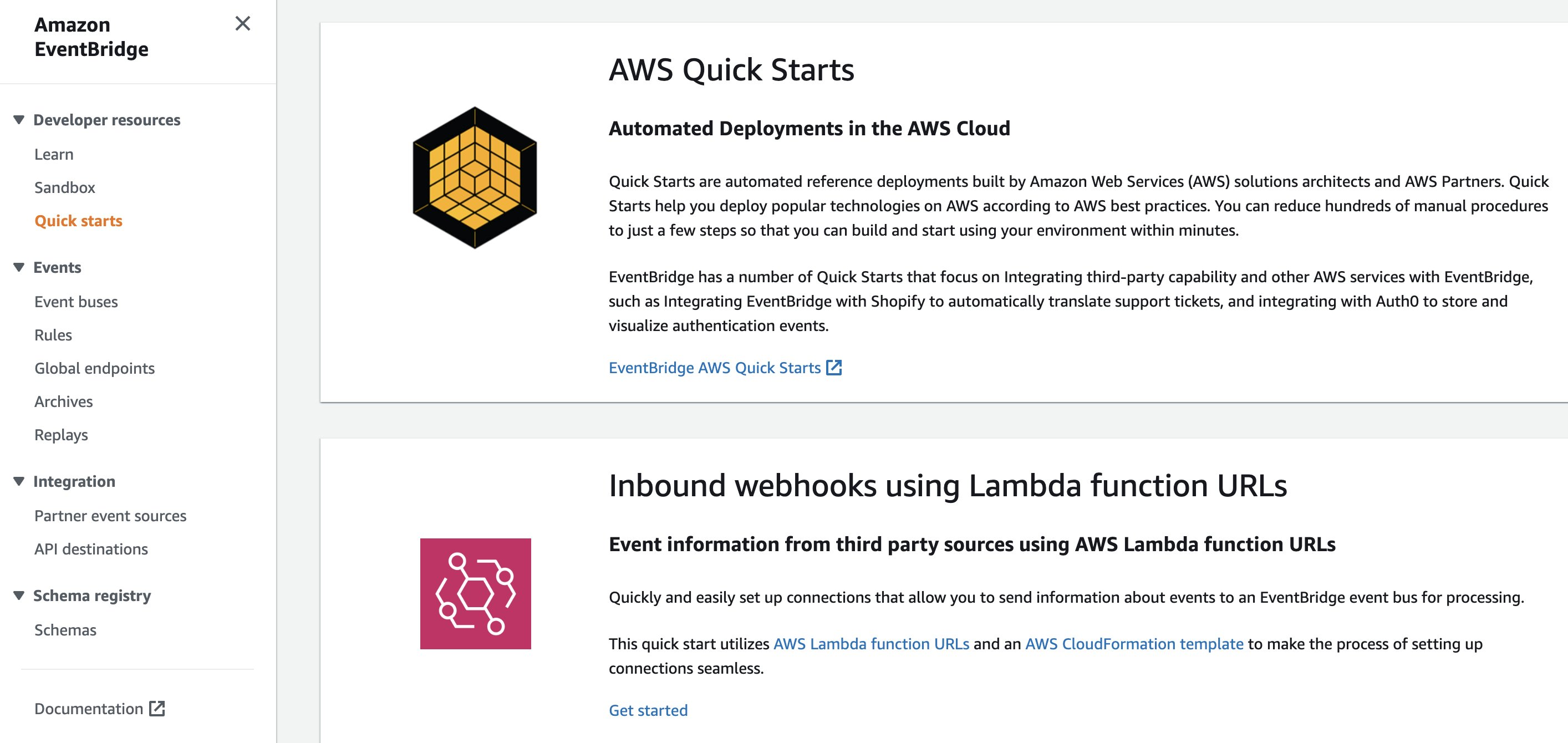Collapse the Schema registry section
Viewport: 1568px width, 743px height.
pos(19,596)
